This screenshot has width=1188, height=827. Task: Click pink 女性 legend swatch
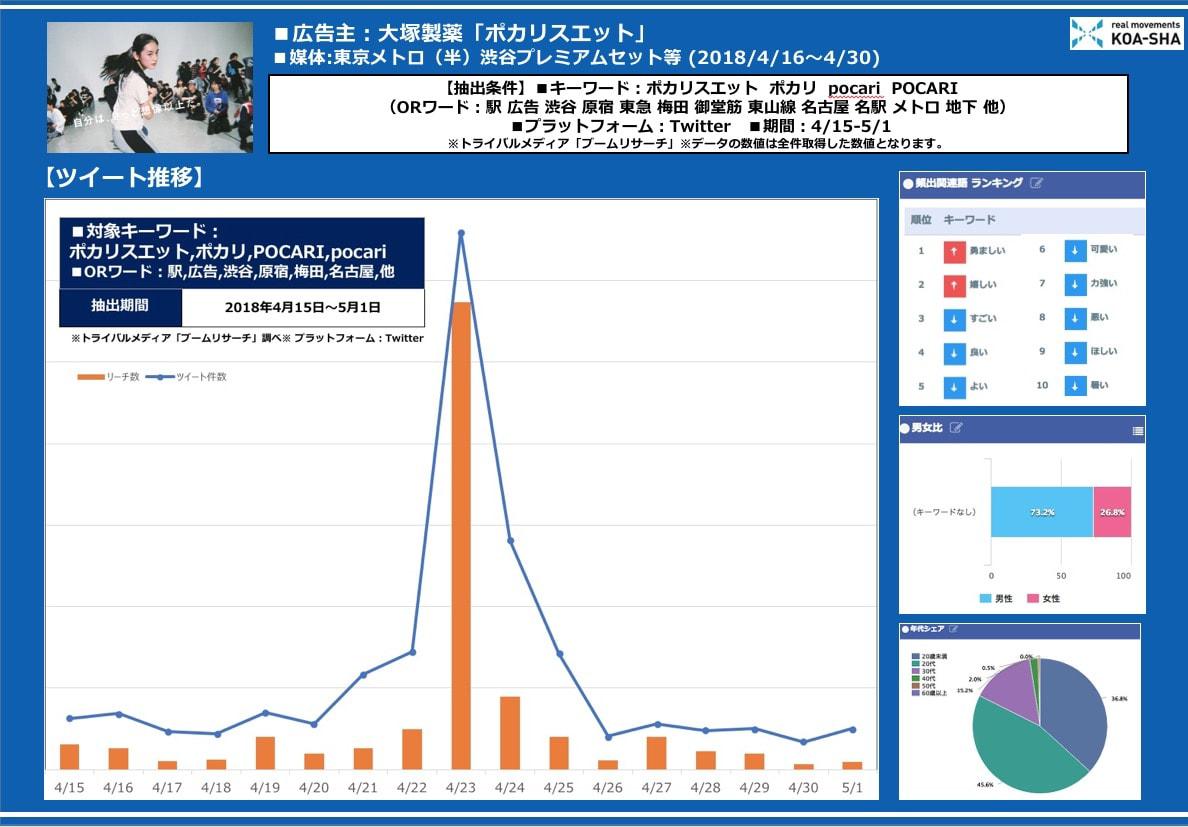[x=1033, y=598]
